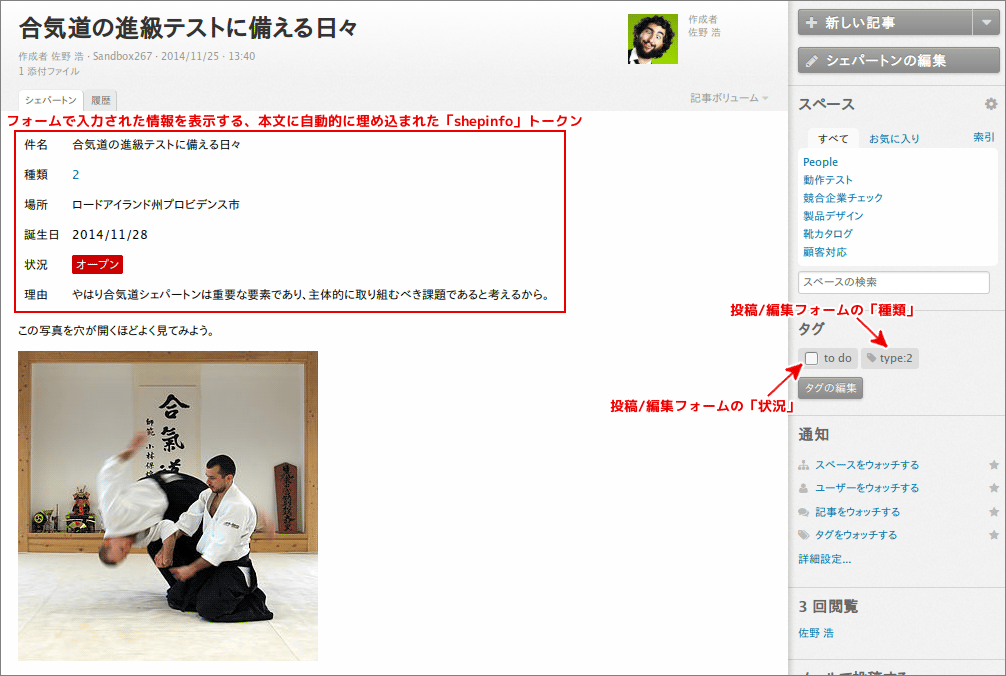Expand the 記事ボリューム dropdown
Screen dimensions: 1006x676
tap(729, 98)
